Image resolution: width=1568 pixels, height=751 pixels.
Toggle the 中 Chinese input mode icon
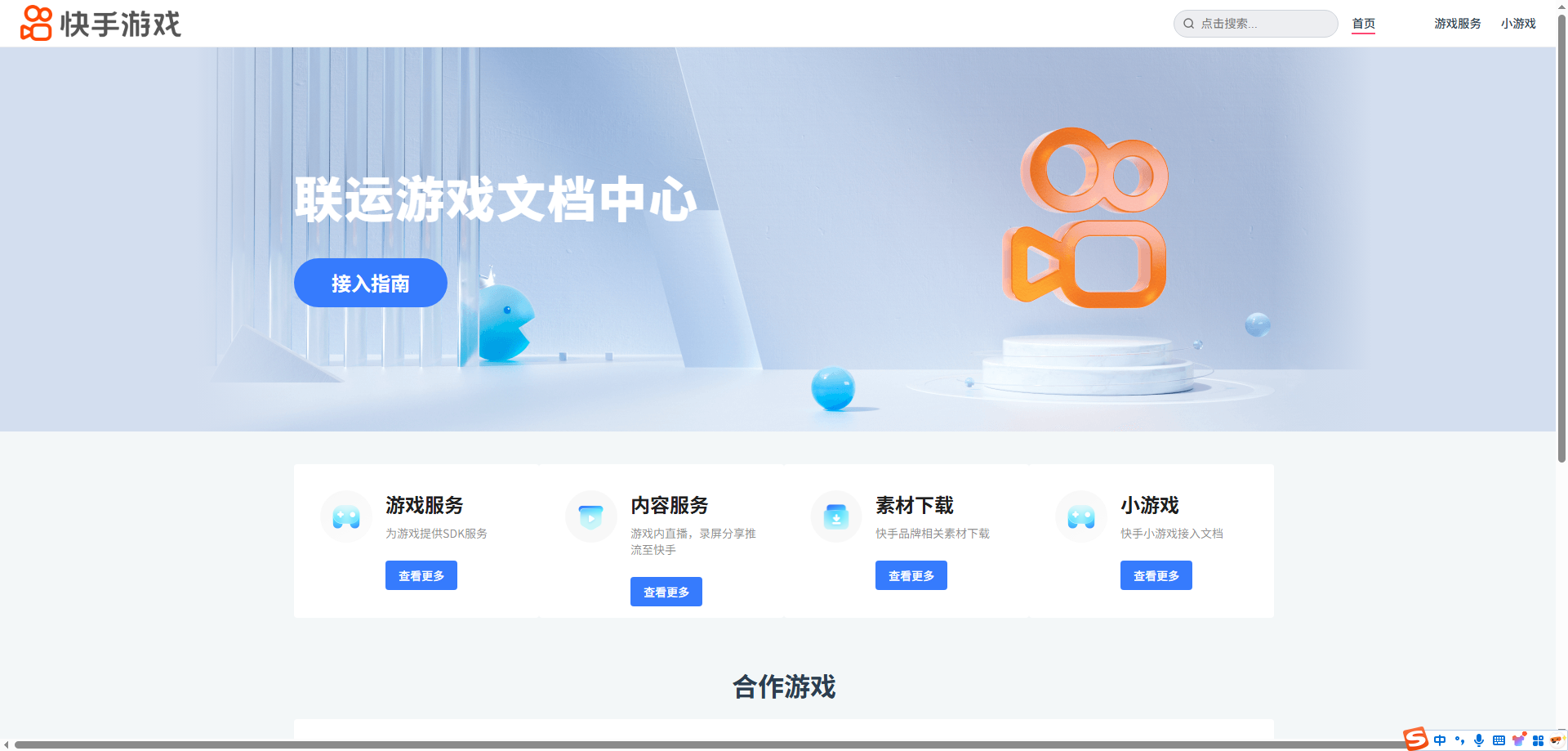pyautogui.click(x=1440, y=740)
